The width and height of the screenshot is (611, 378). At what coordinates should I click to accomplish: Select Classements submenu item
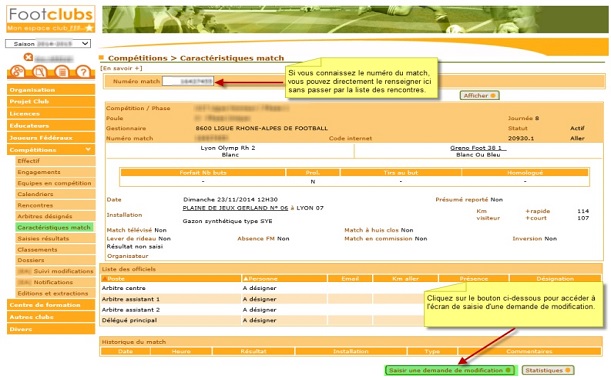point(55,249)
